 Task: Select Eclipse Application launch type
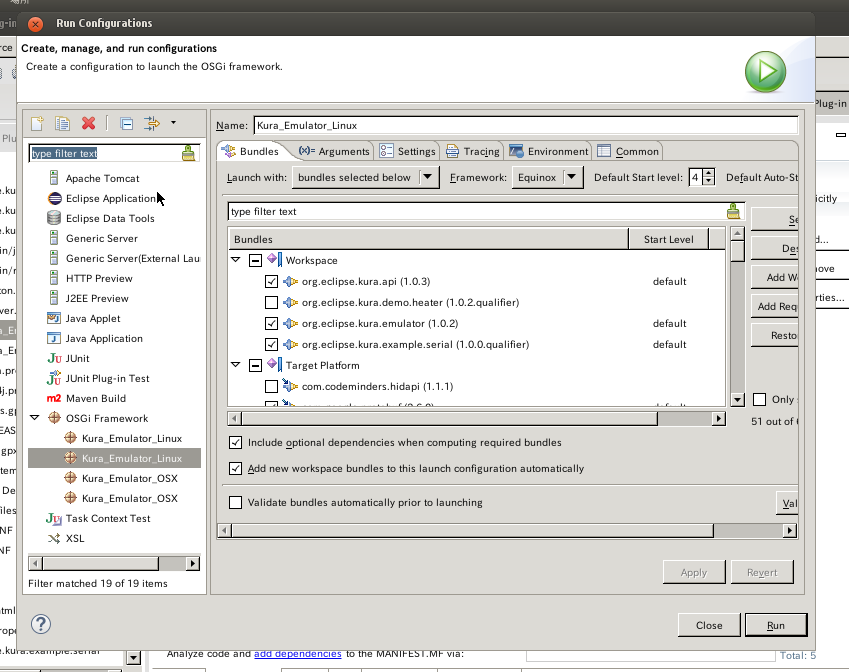click(x=110, y=198)
